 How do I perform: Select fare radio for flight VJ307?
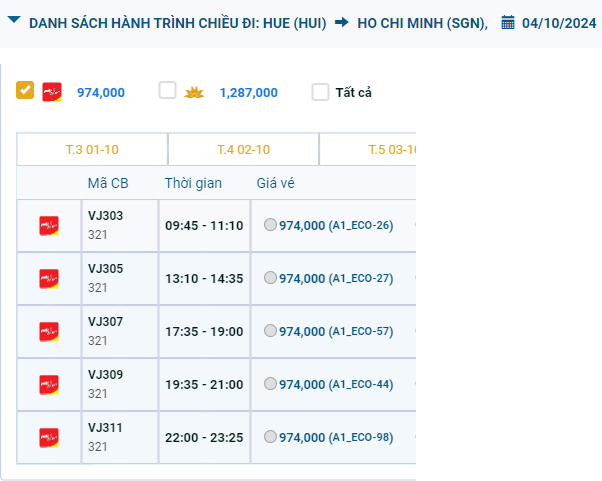click(x=270, y=331)
